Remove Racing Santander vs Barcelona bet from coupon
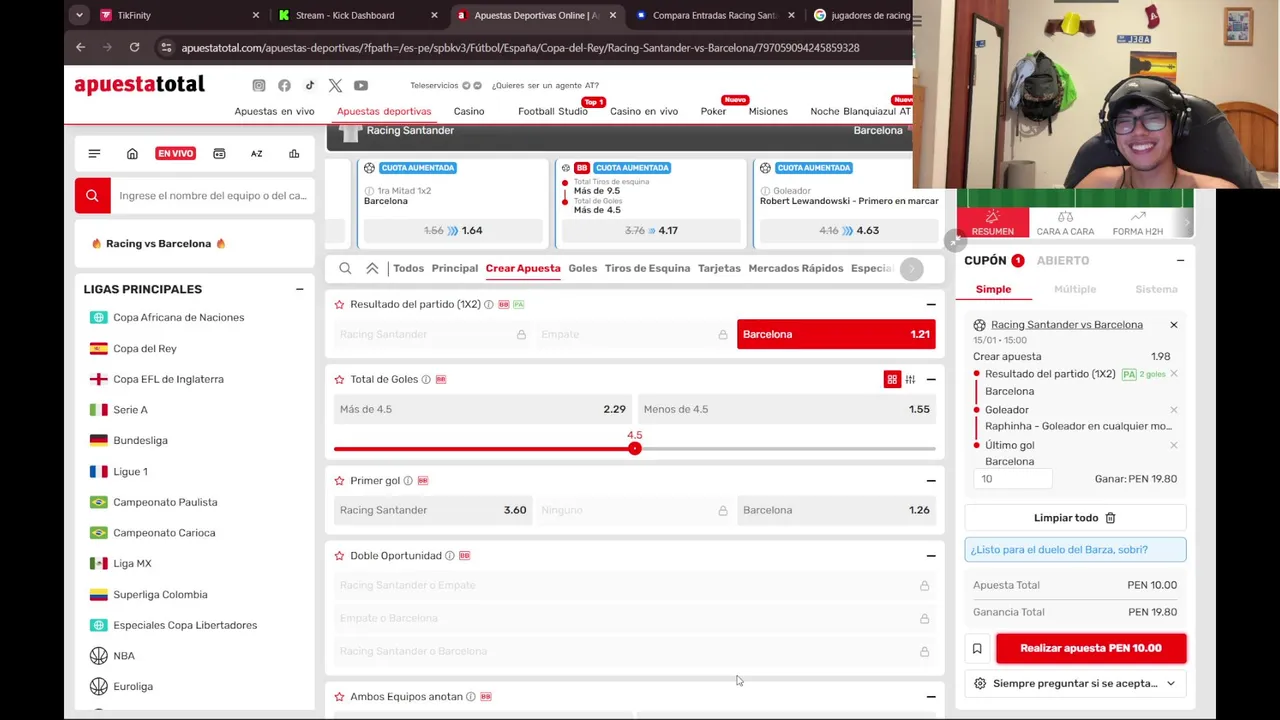1280x720 pixels. 1174,324
